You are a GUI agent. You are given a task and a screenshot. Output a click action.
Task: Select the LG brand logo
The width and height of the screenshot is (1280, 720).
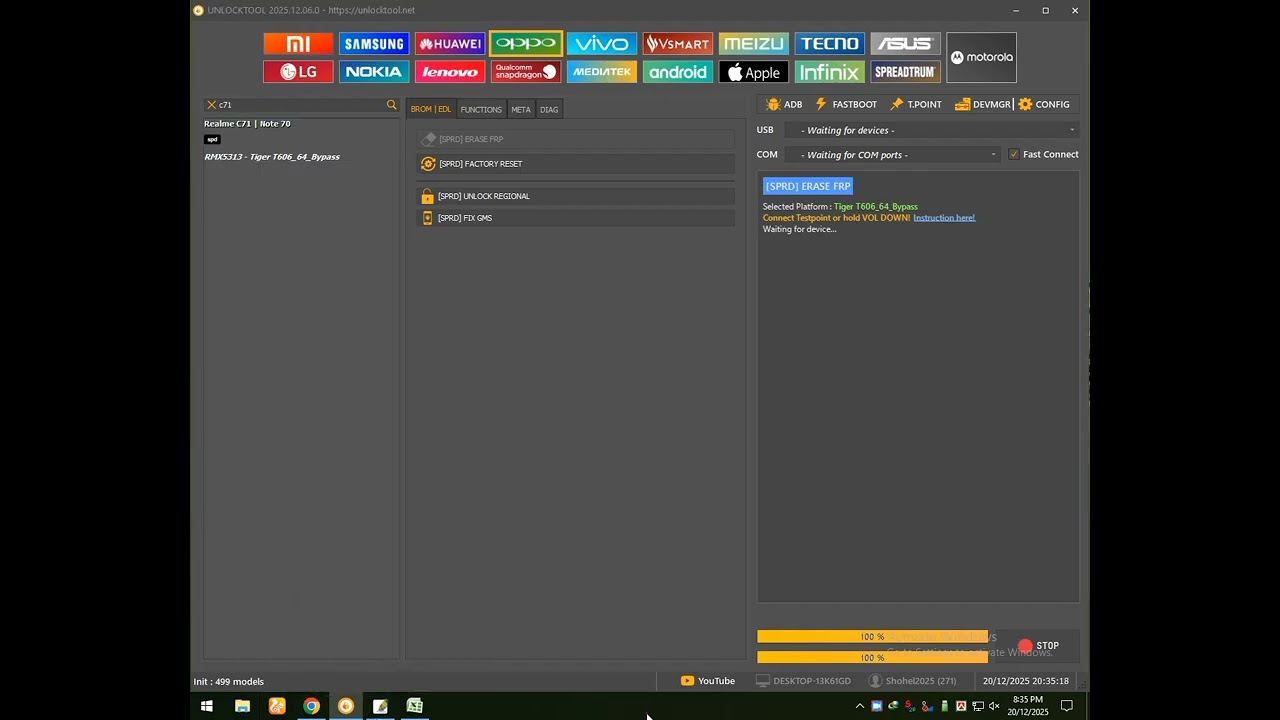[298, 72]
